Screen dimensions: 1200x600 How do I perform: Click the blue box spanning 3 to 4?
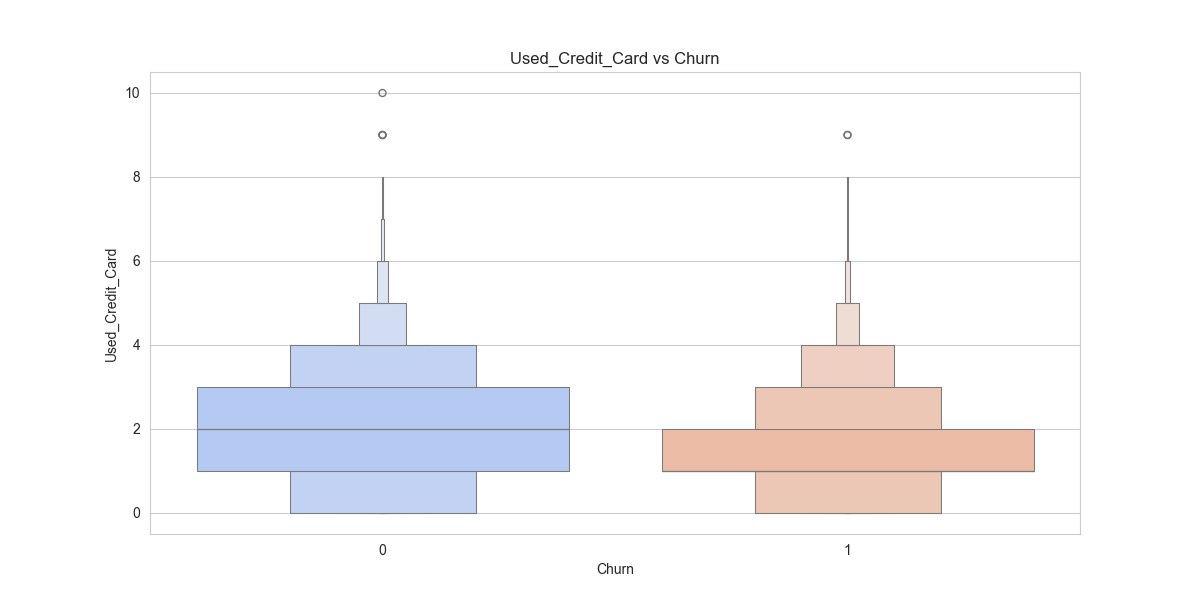click(383, 366)
